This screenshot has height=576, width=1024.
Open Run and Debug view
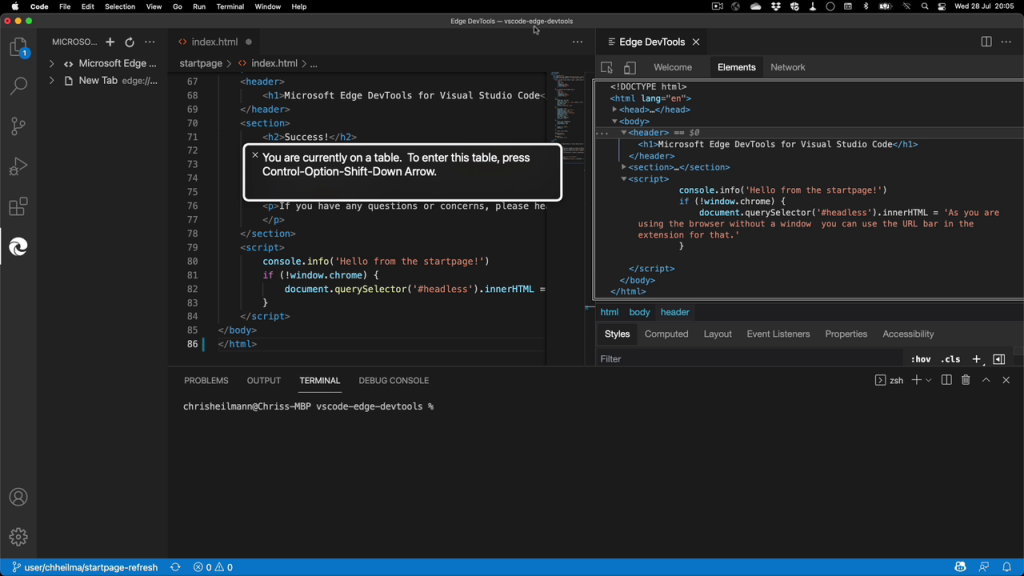18,167
